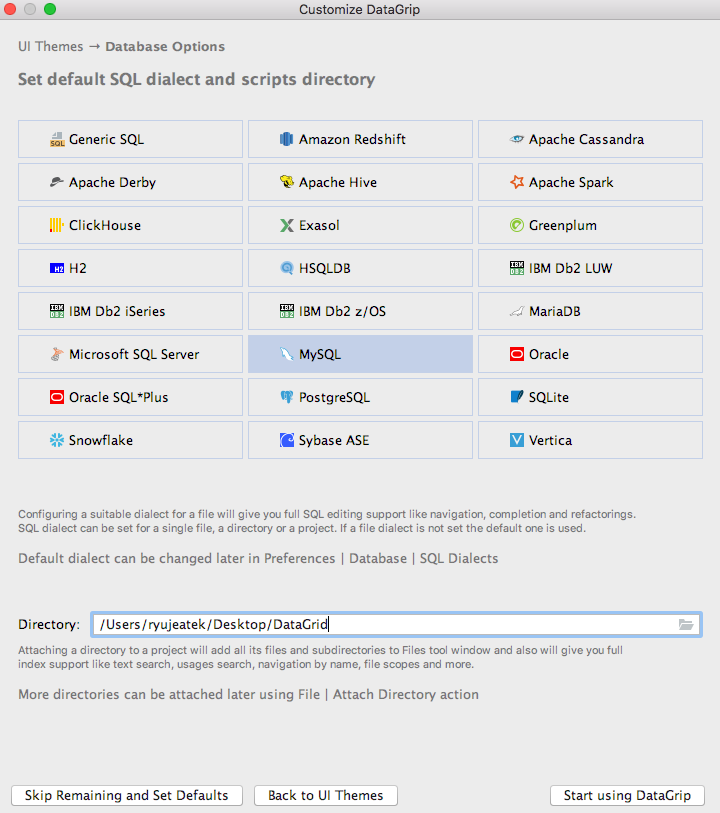Click the Snowflake logo icon
Image resolution: width=720 pixels, height=813 pixels.
(x=57, y=441)
